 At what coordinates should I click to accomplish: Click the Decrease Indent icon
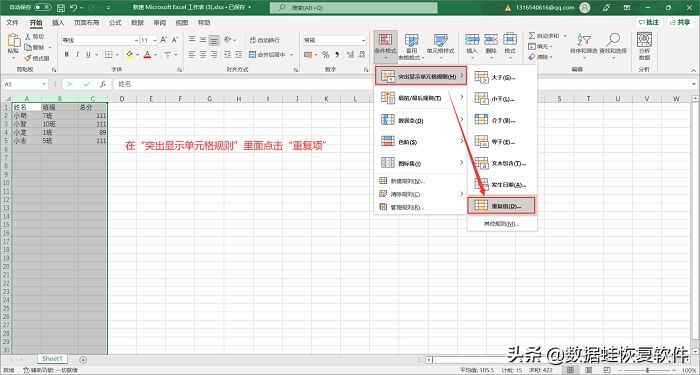point(227,55)
